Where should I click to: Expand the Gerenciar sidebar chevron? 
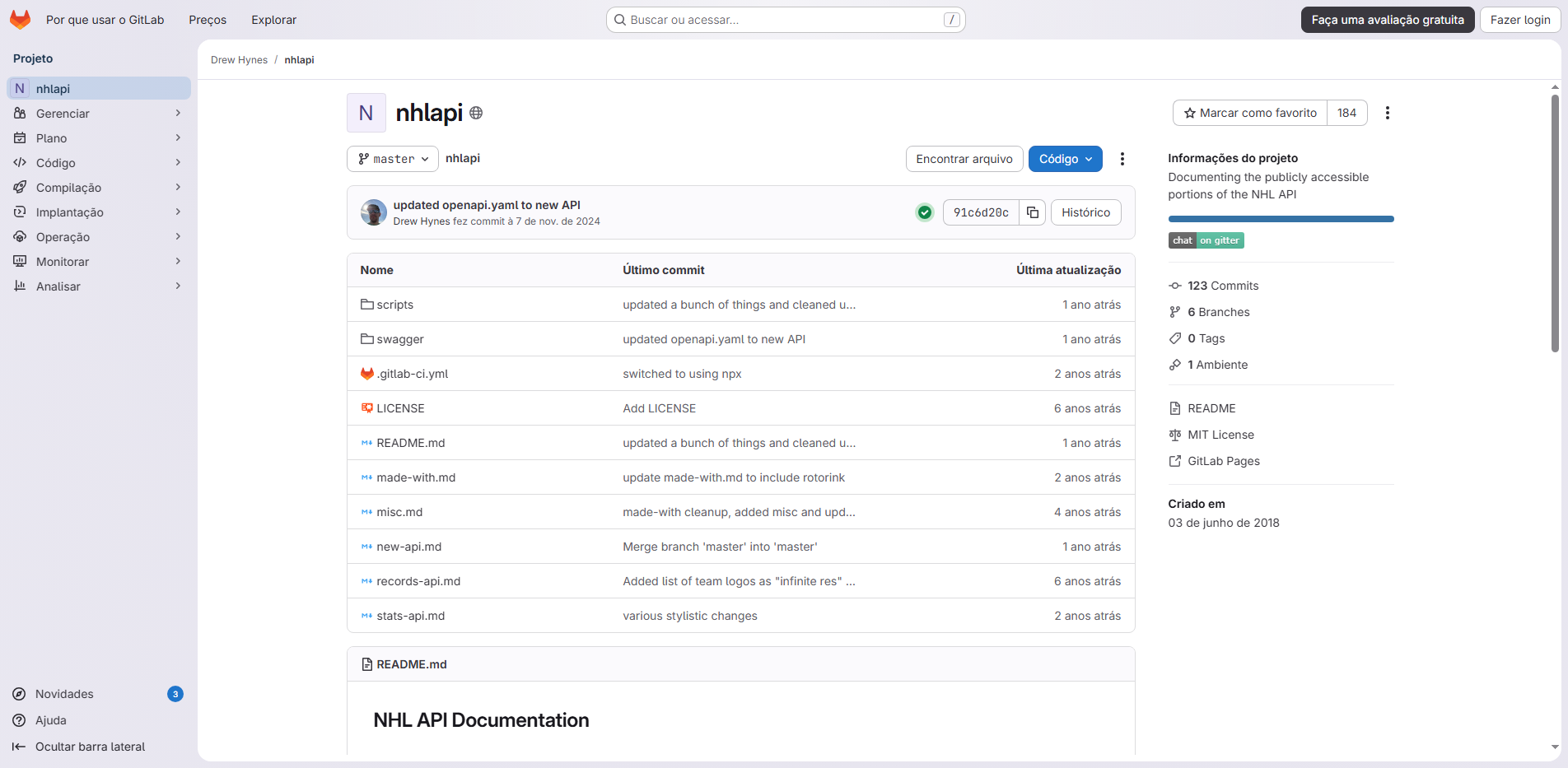(x=178, y=113)
